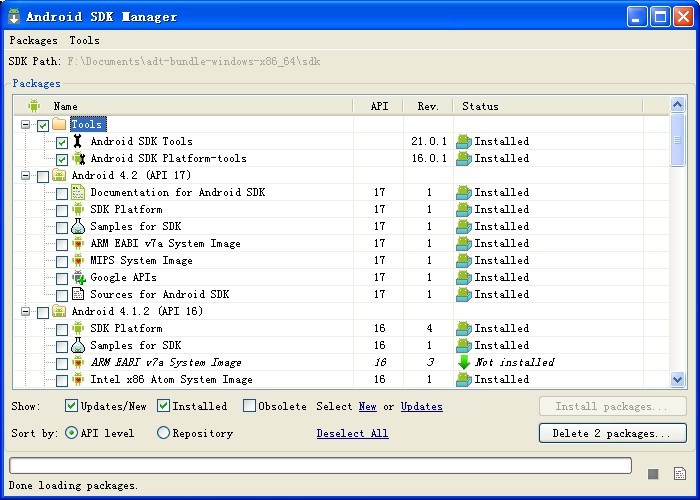700x500 pixels.
Task: Select the Sources for Android SDK row
Action: tap(342, 294)
